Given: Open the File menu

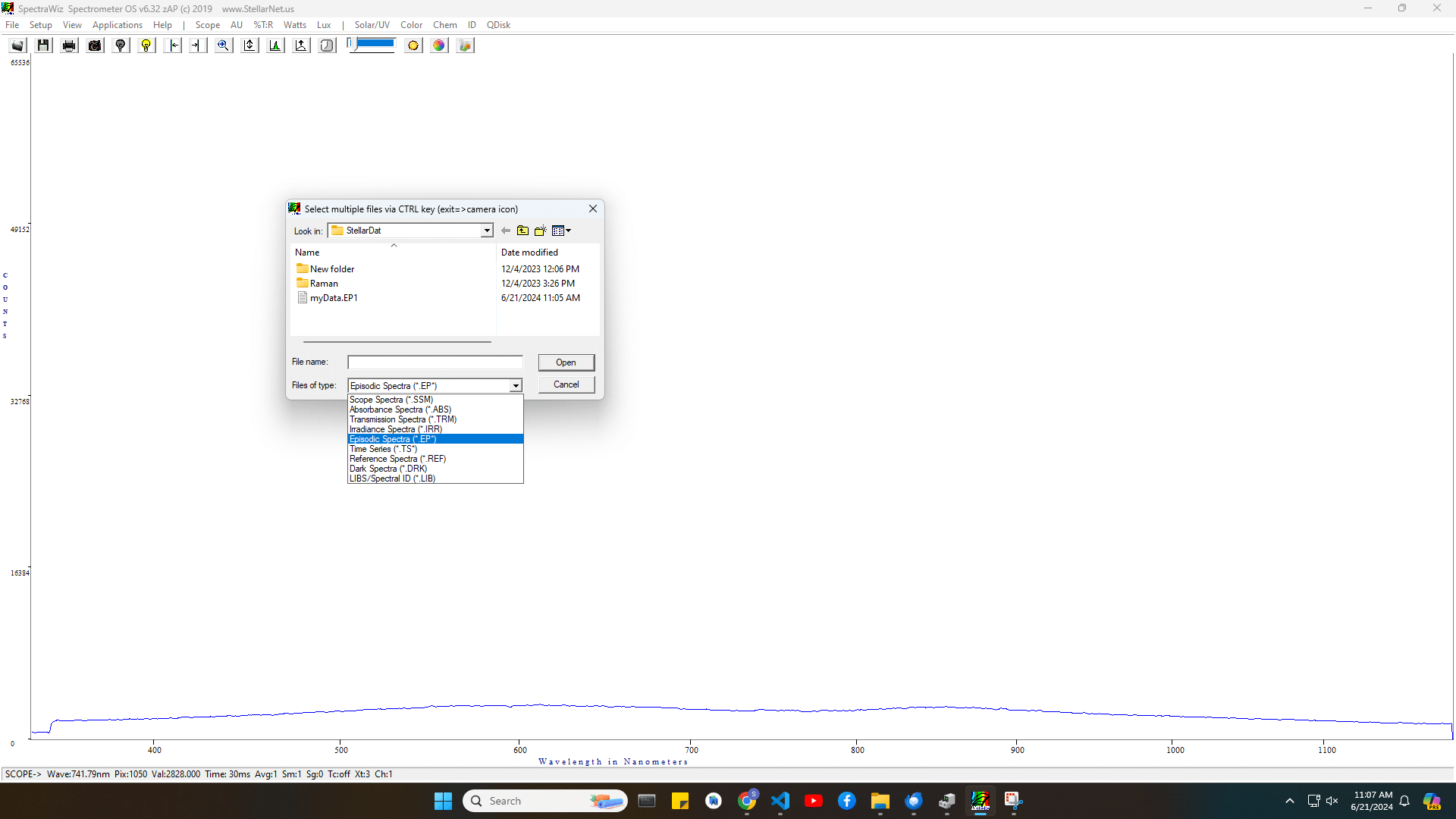Looking at the screenshot, I should tap(12, 25).
